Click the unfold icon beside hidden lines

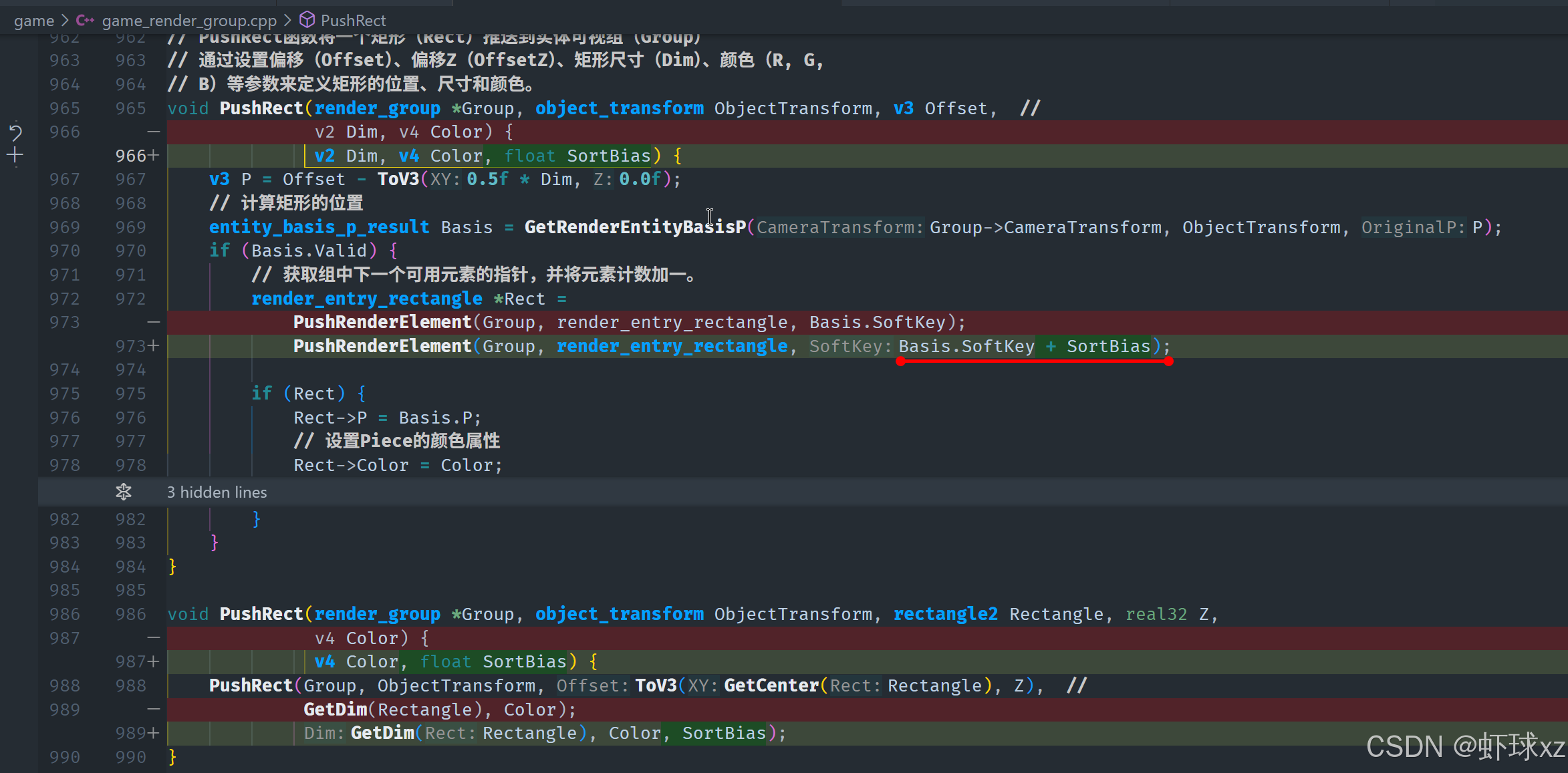124,492
